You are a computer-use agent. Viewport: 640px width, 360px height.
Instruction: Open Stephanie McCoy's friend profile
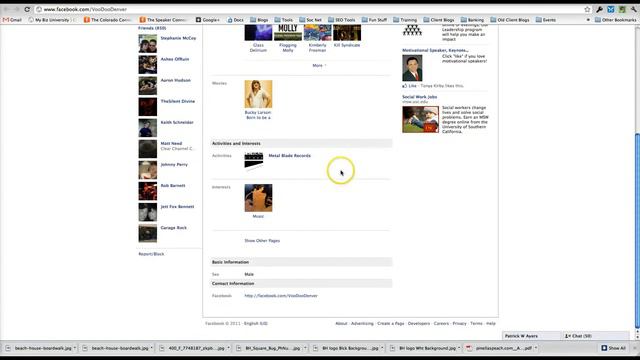click(178, 38)
